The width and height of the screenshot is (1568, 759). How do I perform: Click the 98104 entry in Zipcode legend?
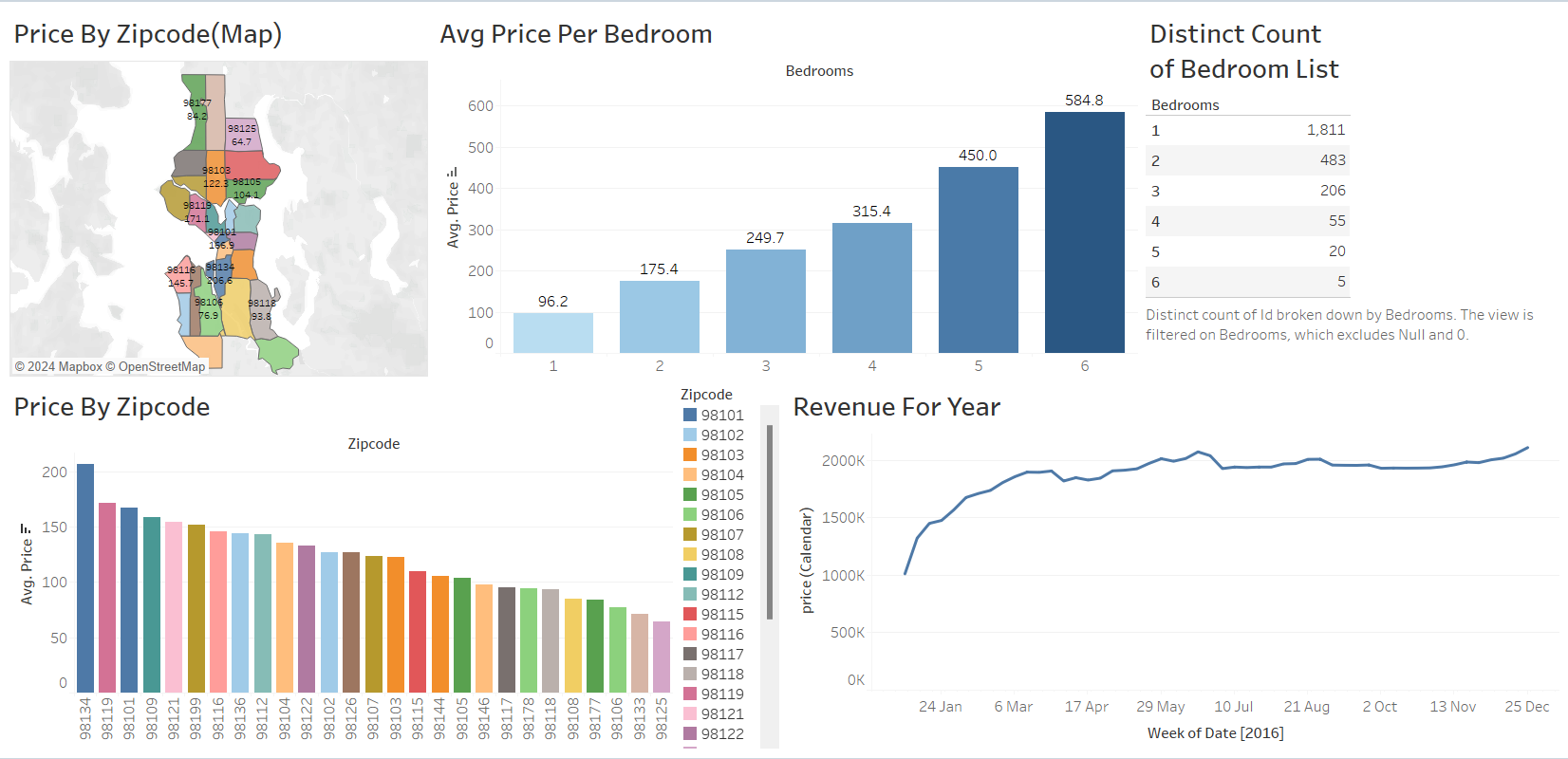tap(714, 474)
